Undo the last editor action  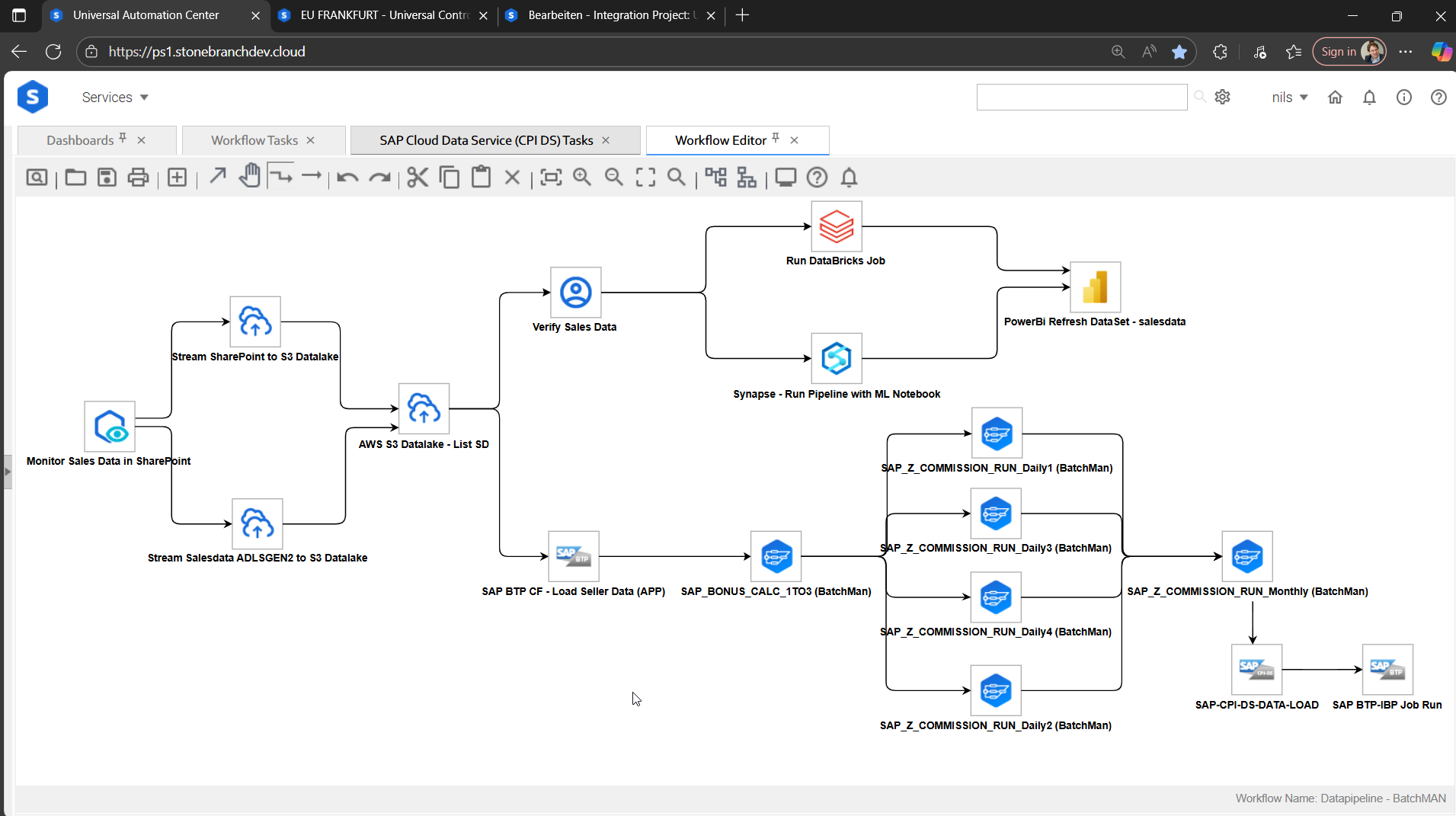click(347, 178)
